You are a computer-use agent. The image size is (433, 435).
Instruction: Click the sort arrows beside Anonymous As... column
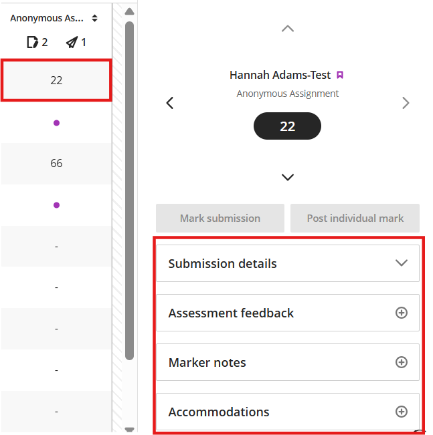pos(95,18)
